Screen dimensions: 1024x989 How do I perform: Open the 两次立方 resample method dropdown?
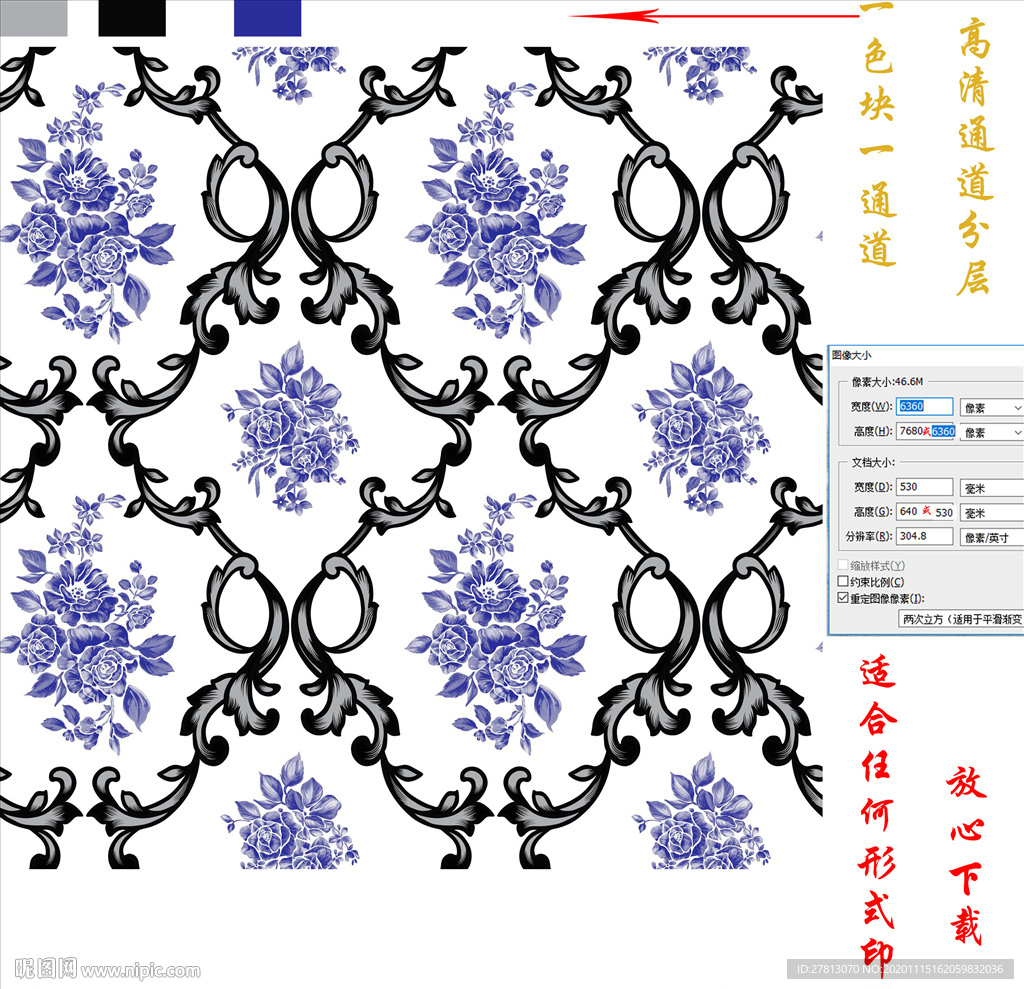(x=961, y=619)
